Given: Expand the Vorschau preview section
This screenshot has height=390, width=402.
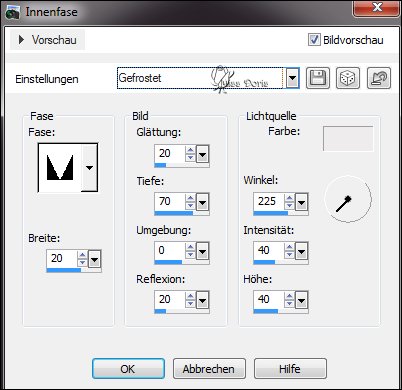Looking at the screenshot, I should [47, 40].
